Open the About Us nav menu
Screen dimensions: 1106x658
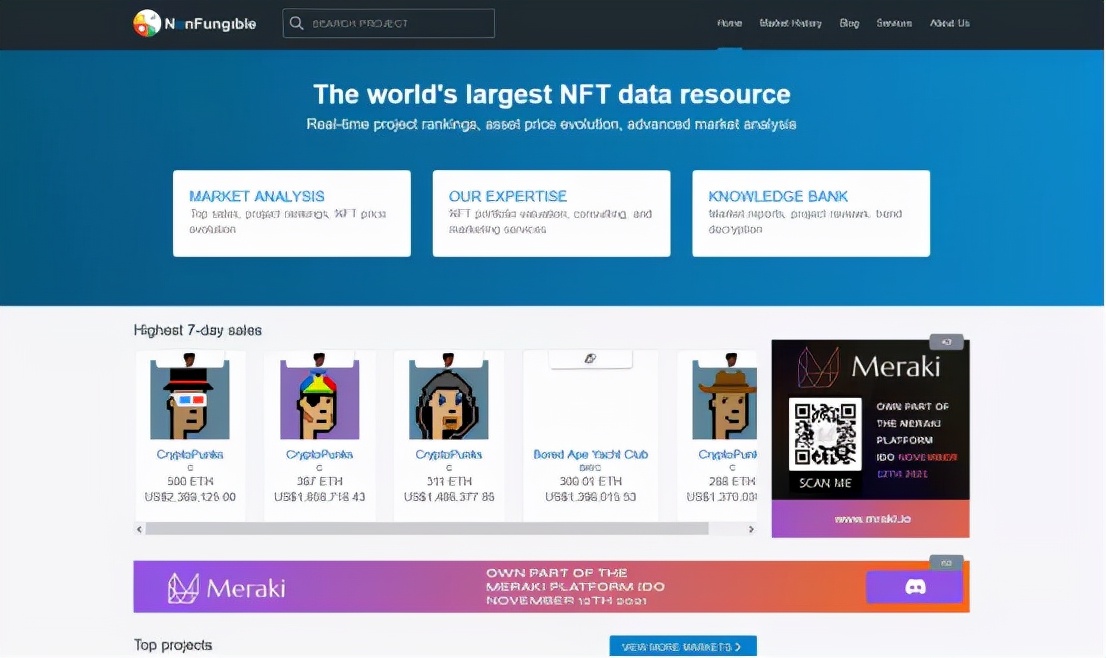click(949, 23)
